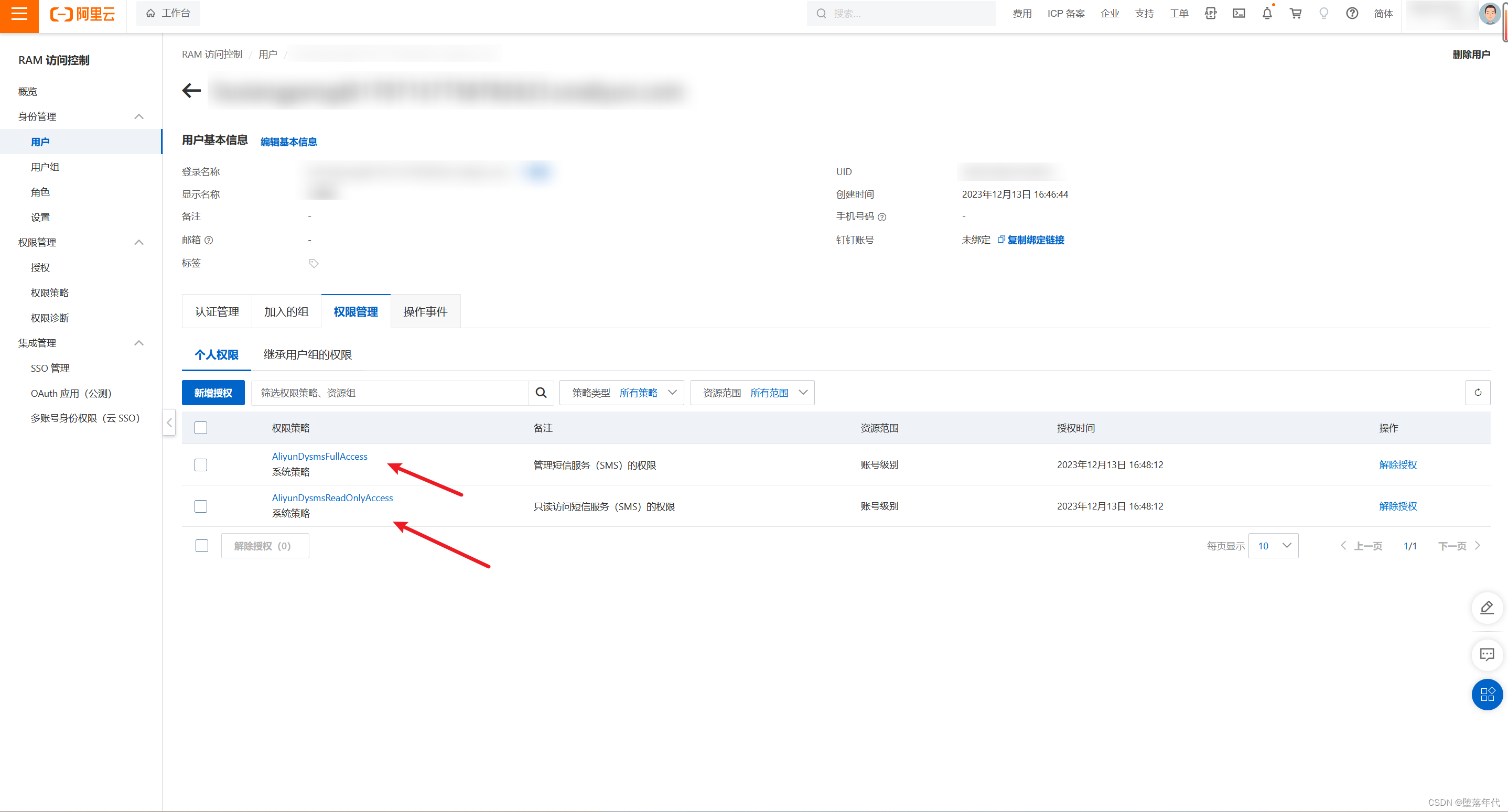Refresh the permissions table
The height and width of the screenshot is (812, 1508).
[1478, 393]
